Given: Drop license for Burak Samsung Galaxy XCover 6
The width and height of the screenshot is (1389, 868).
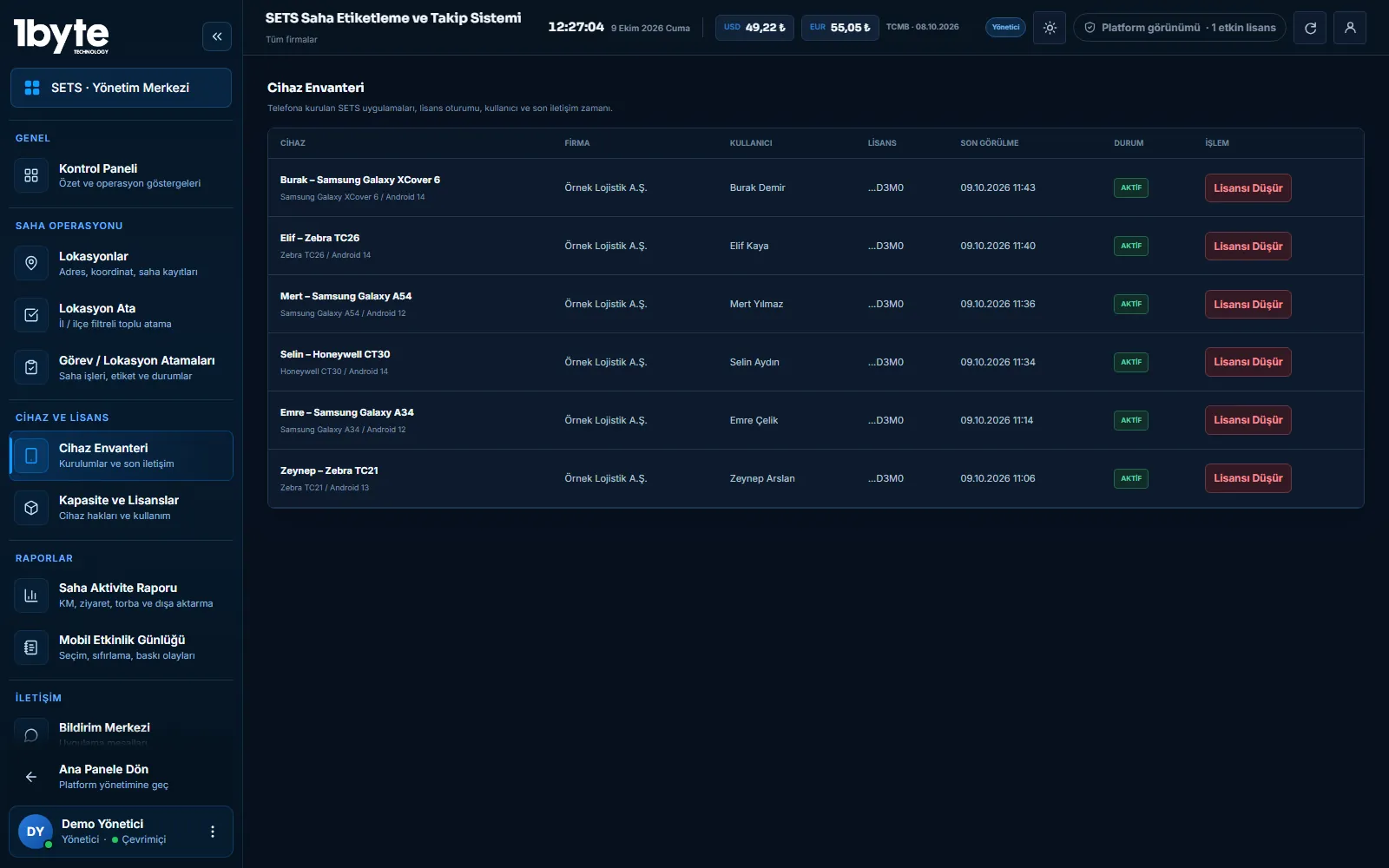Looking at the screenshot, I should click(1247, 188).
